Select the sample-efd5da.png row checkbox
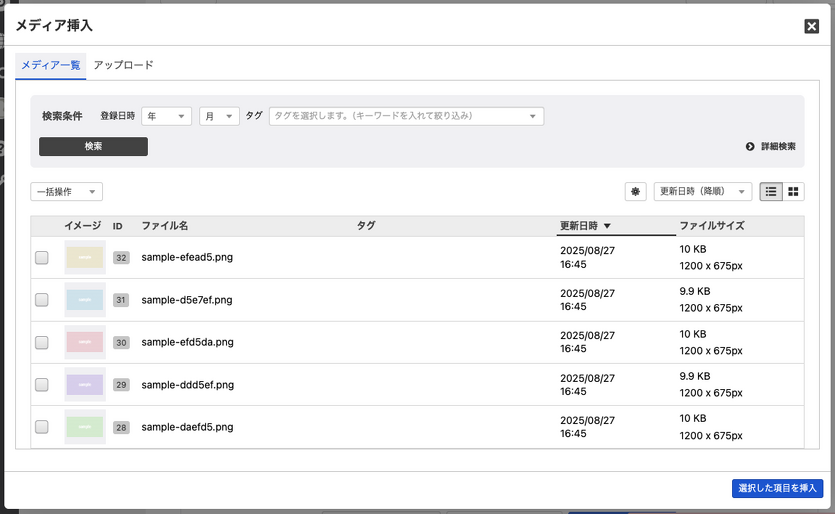835x514 pixels. coord(42,342)
